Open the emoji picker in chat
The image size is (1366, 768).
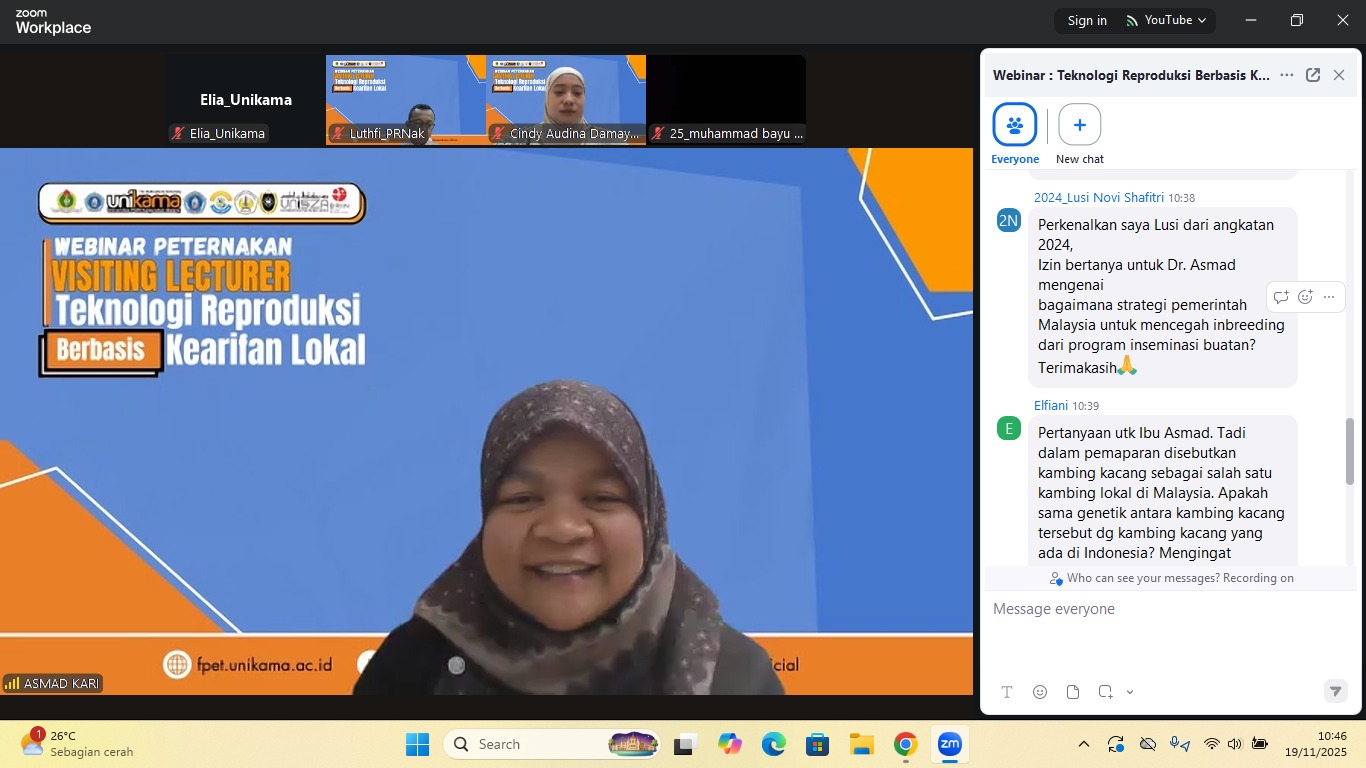(1040, 692)
